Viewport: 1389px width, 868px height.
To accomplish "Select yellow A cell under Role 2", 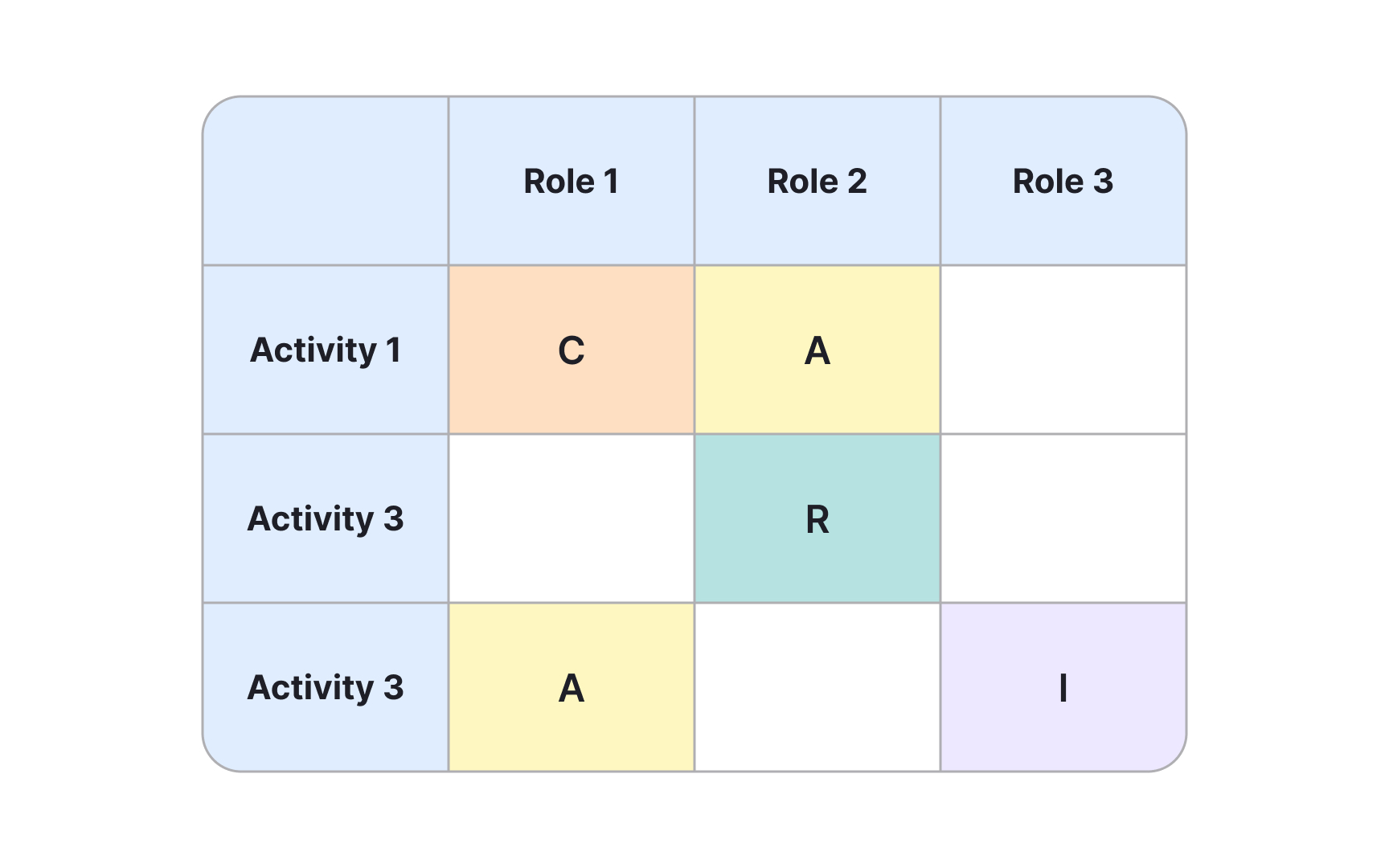I will [x=817, y=350].
